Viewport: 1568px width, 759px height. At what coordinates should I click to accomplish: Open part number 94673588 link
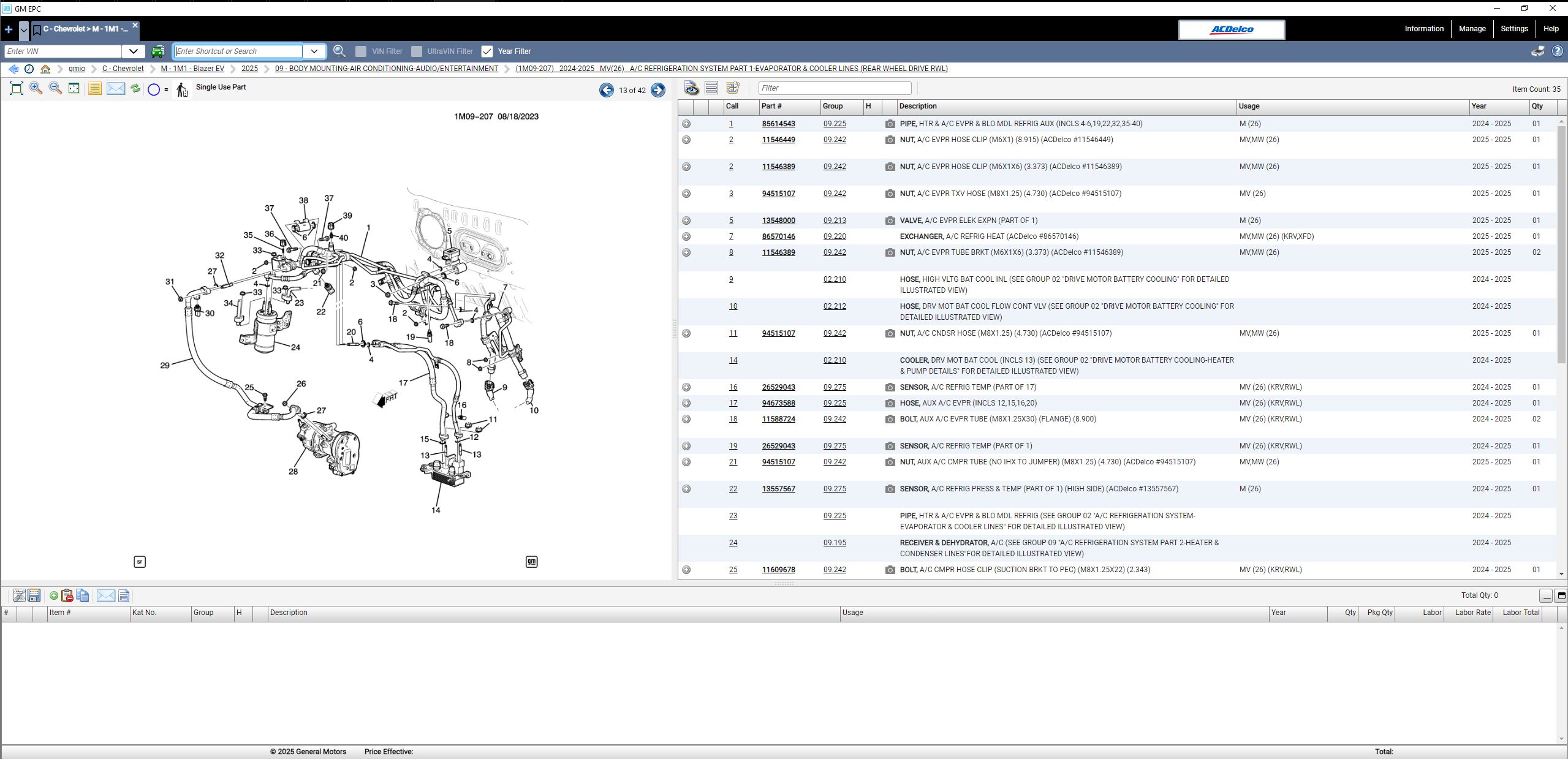coord(778,403)
